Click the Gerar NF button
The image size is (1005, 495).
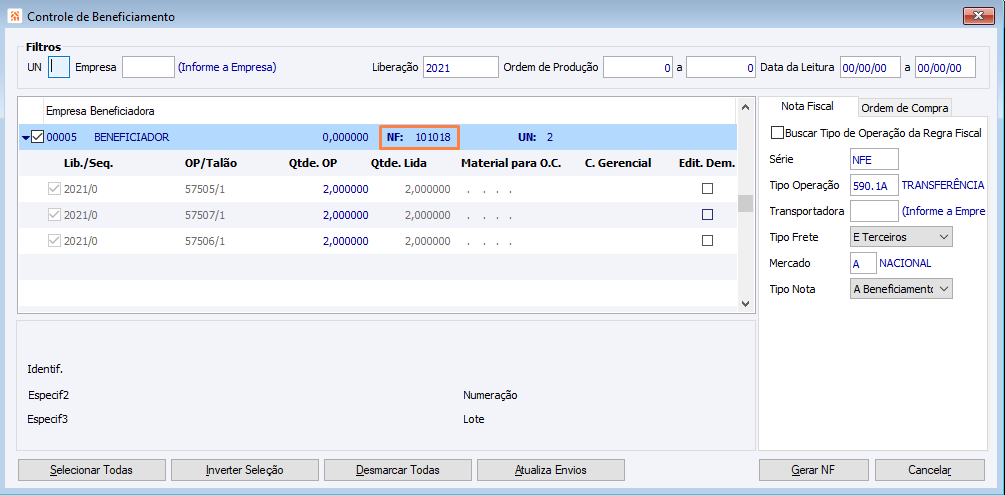814,470
